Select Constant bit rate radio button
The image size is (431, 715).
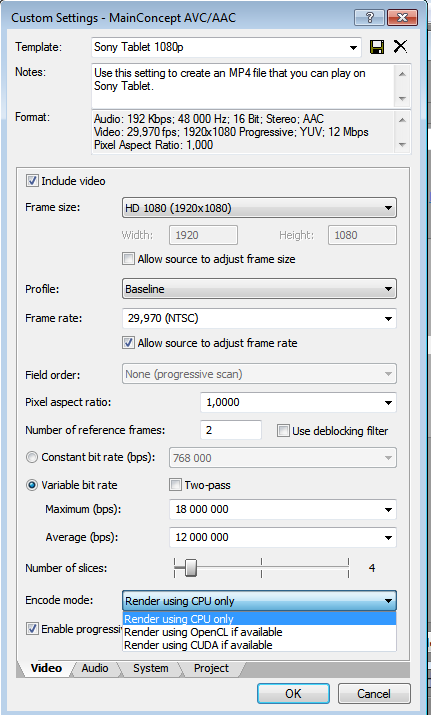pyautogui.click(x=31, y=457)
